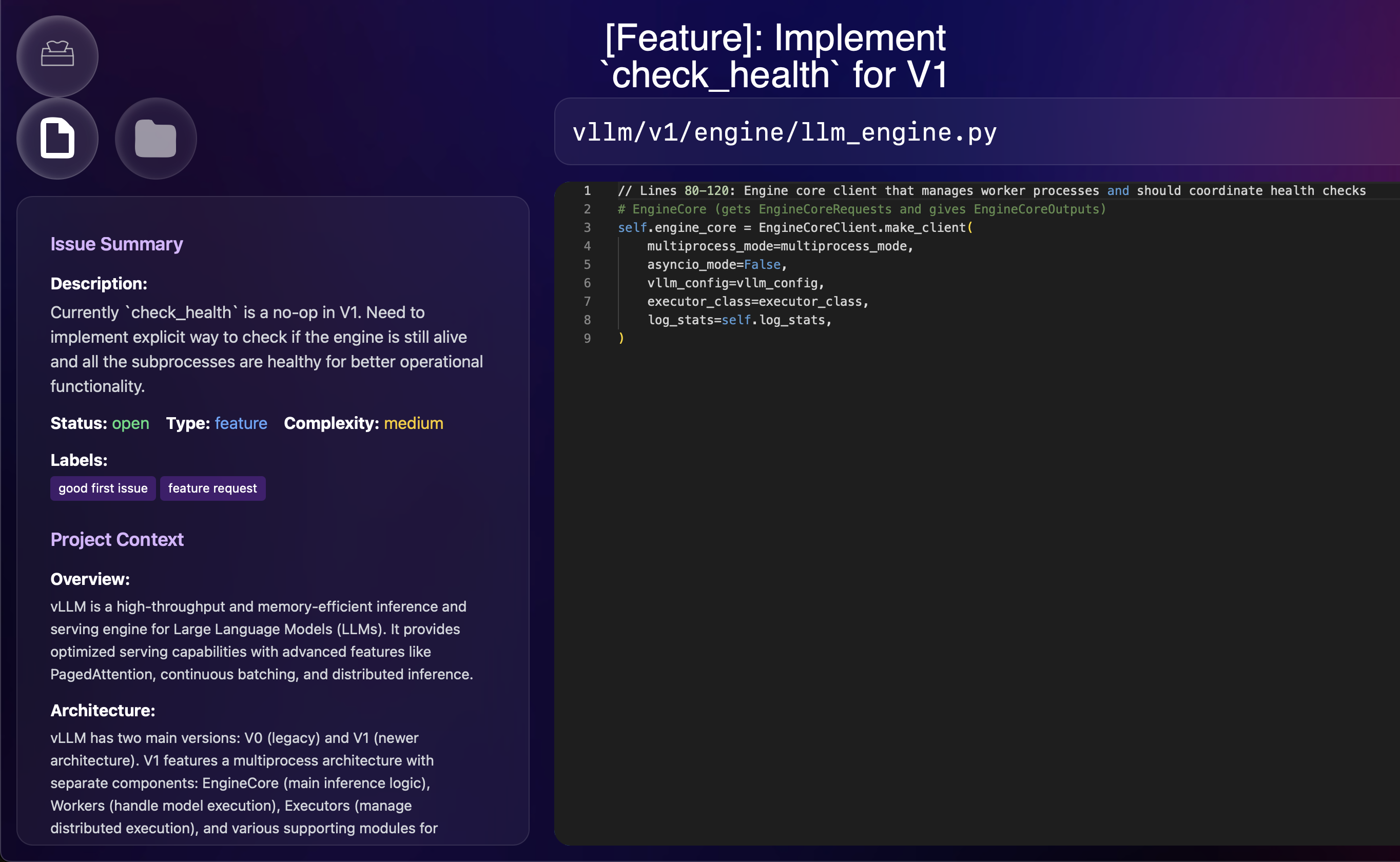Click the 'good first issue' label
This screenshot has width=1400, height=862.
[x=103, y=488]
